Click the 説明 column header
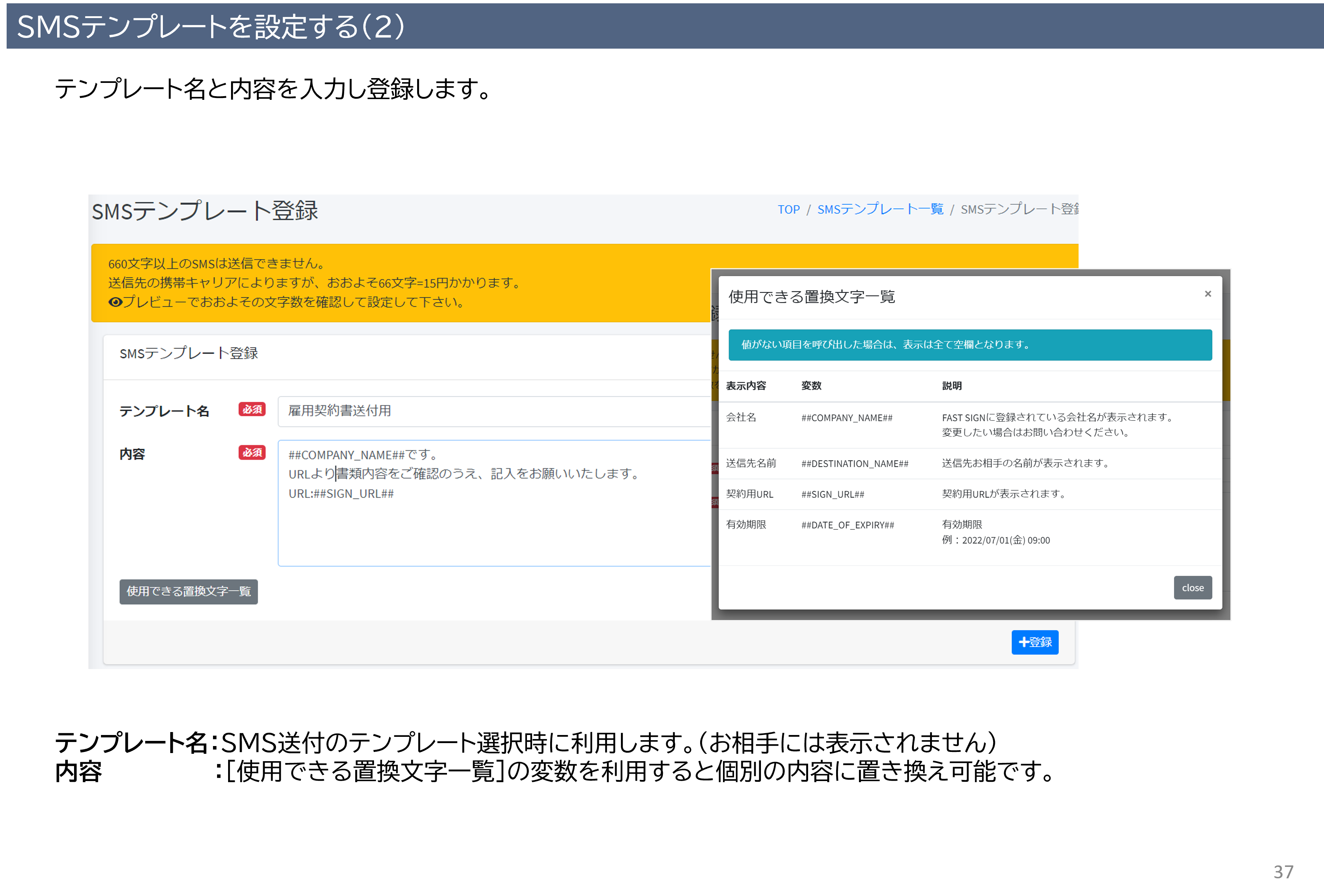 [951, 386]
